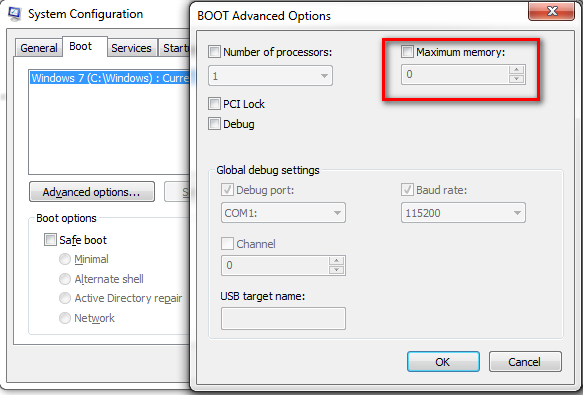The width and height of the screenshot is (583, 395).
Task: Check the Maximum memory checkbox
Action: click(x=407, y=52)
